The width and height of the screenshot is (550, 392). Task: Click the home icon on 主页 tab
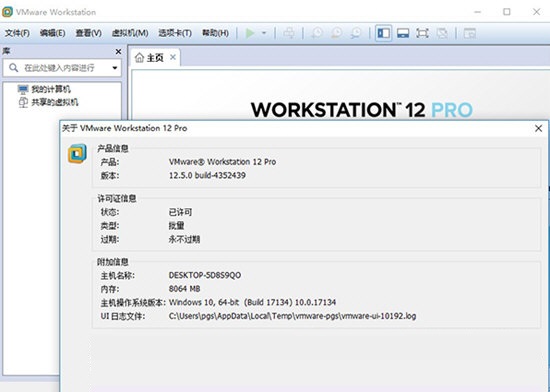click(139, 58)
